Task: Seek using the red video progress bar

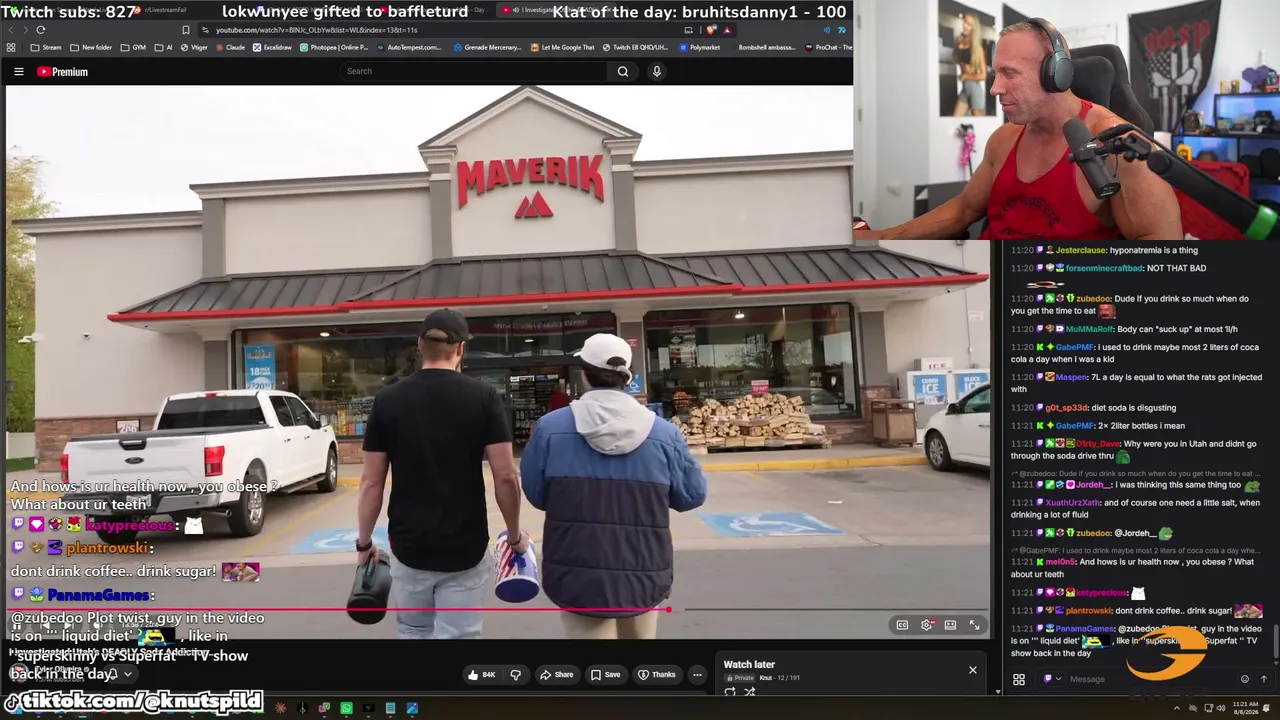Action: (x=339, y=608)
